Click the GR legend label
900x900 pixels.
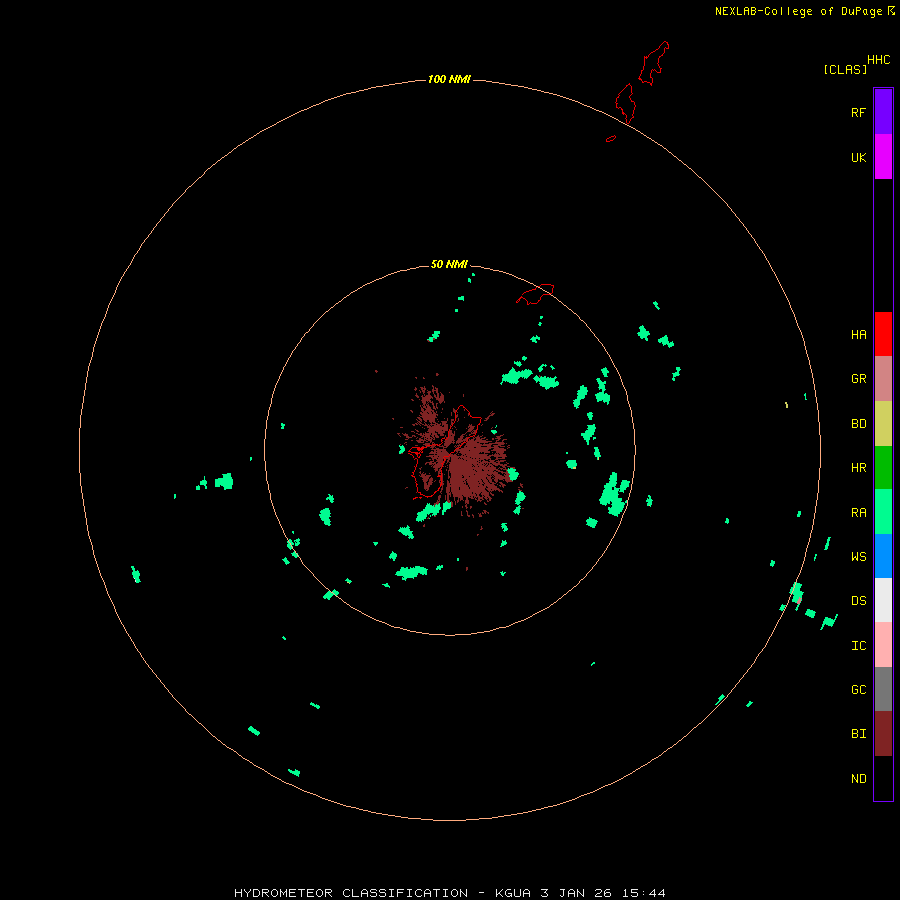[x=858, y=379]
